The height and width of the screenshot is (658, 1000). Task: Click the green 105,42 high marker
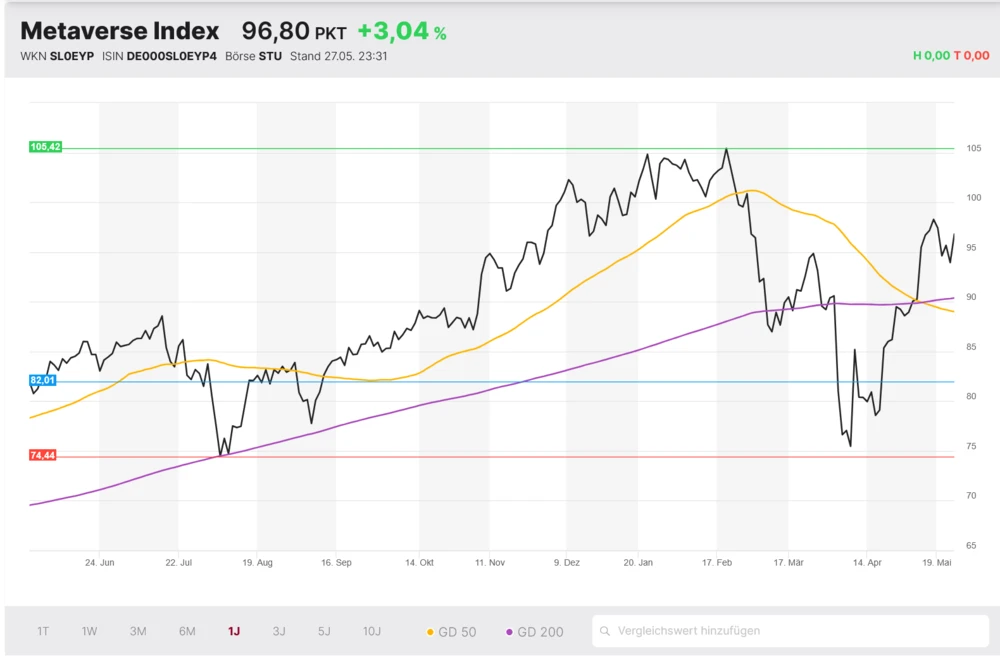click(45, 146)
